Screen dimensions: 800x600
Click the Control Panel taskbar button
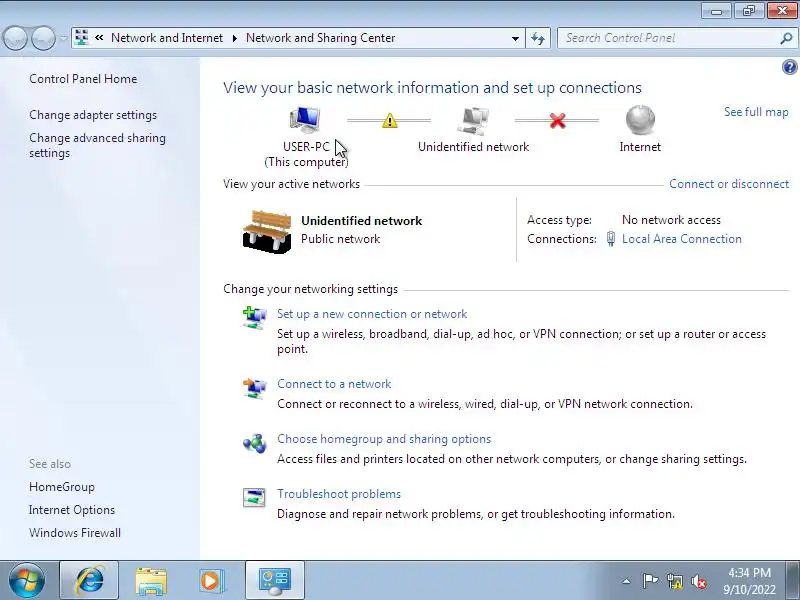[275, 580]
